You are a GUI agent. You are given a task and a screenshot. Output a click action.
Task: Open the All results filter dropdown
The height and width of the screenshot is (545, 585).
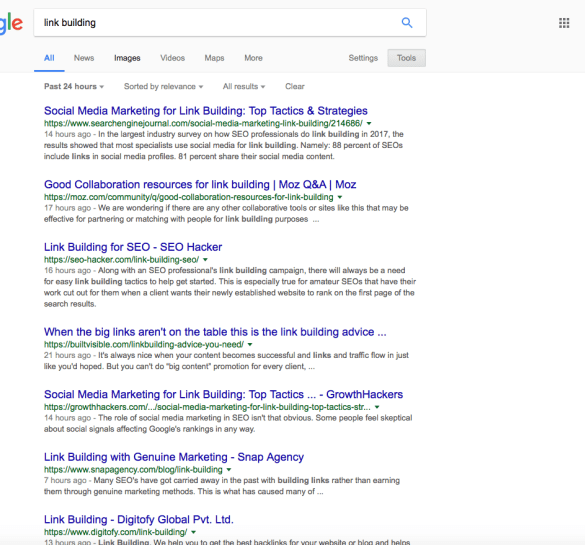(244, 87)
